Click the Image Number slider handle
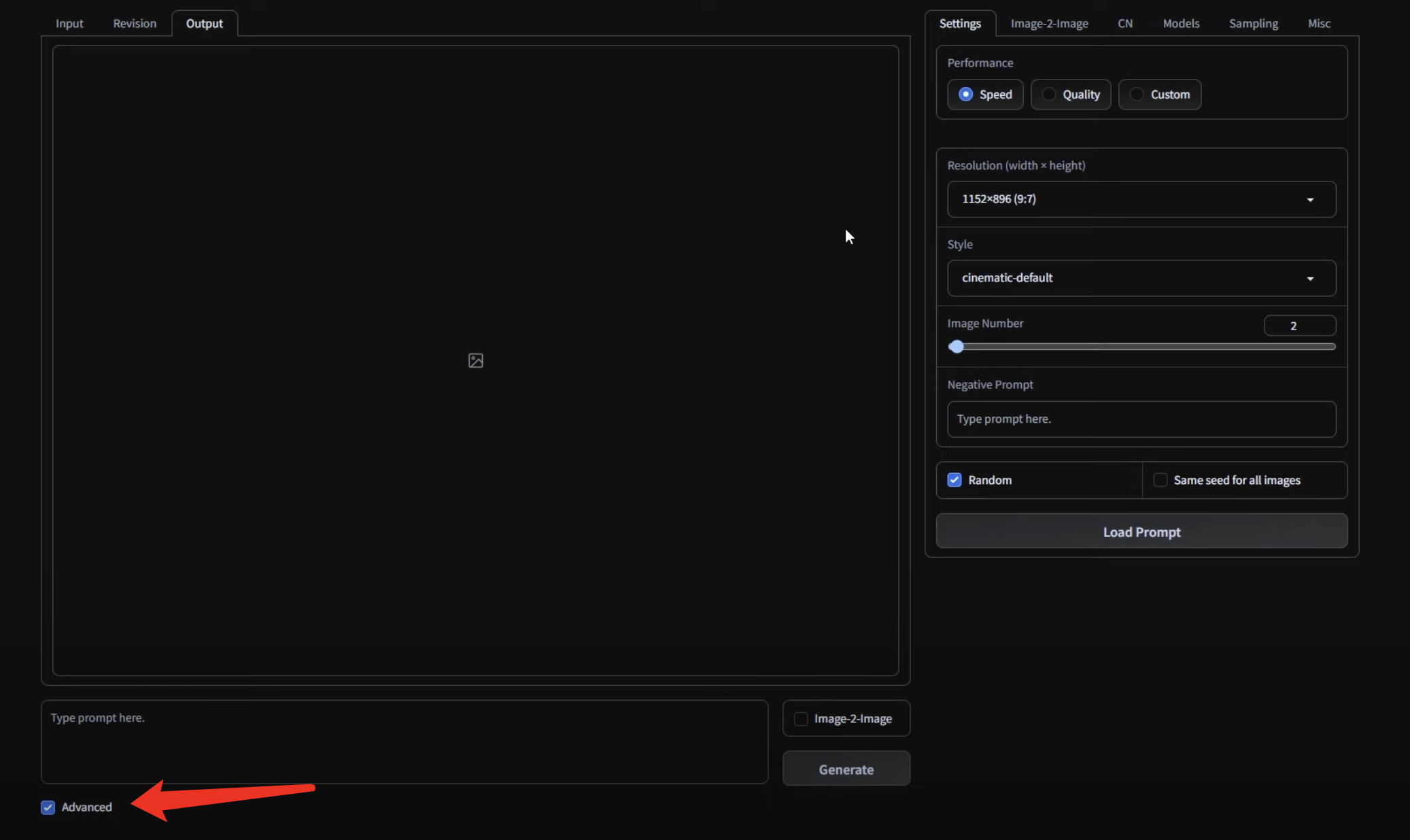This screenshot has width=1410, height=840. pos(956,347)
